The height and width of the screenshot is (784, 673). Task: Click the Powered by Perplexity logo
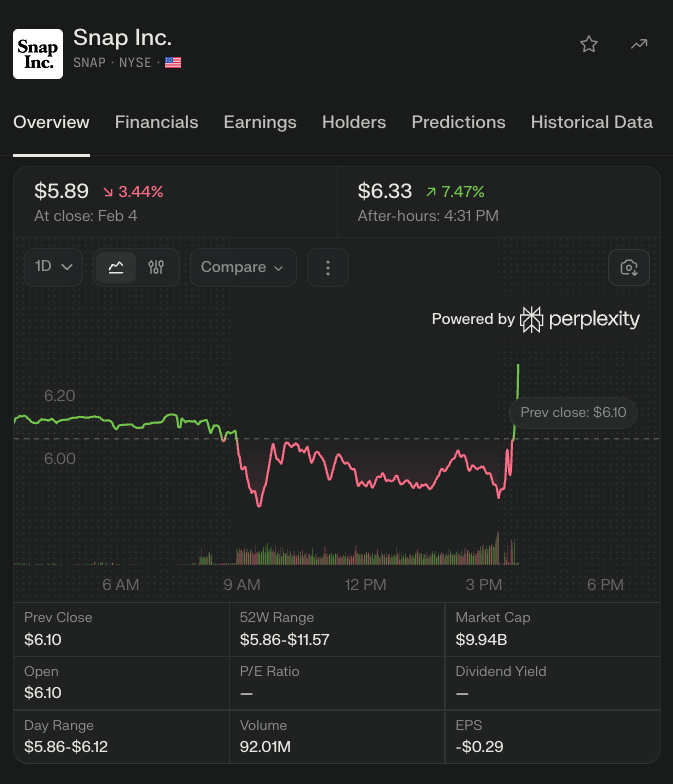[536, 319]
